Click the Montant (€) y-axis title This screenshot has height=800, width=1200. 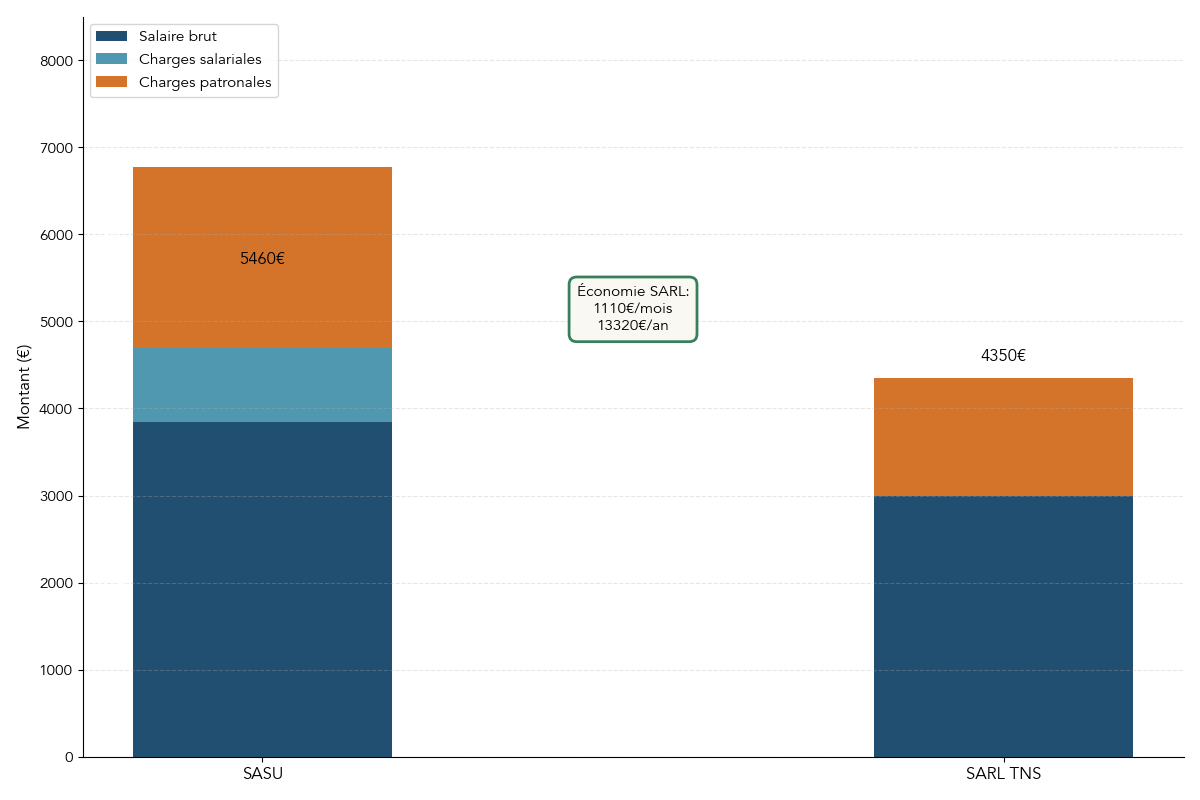coord(22,385)
